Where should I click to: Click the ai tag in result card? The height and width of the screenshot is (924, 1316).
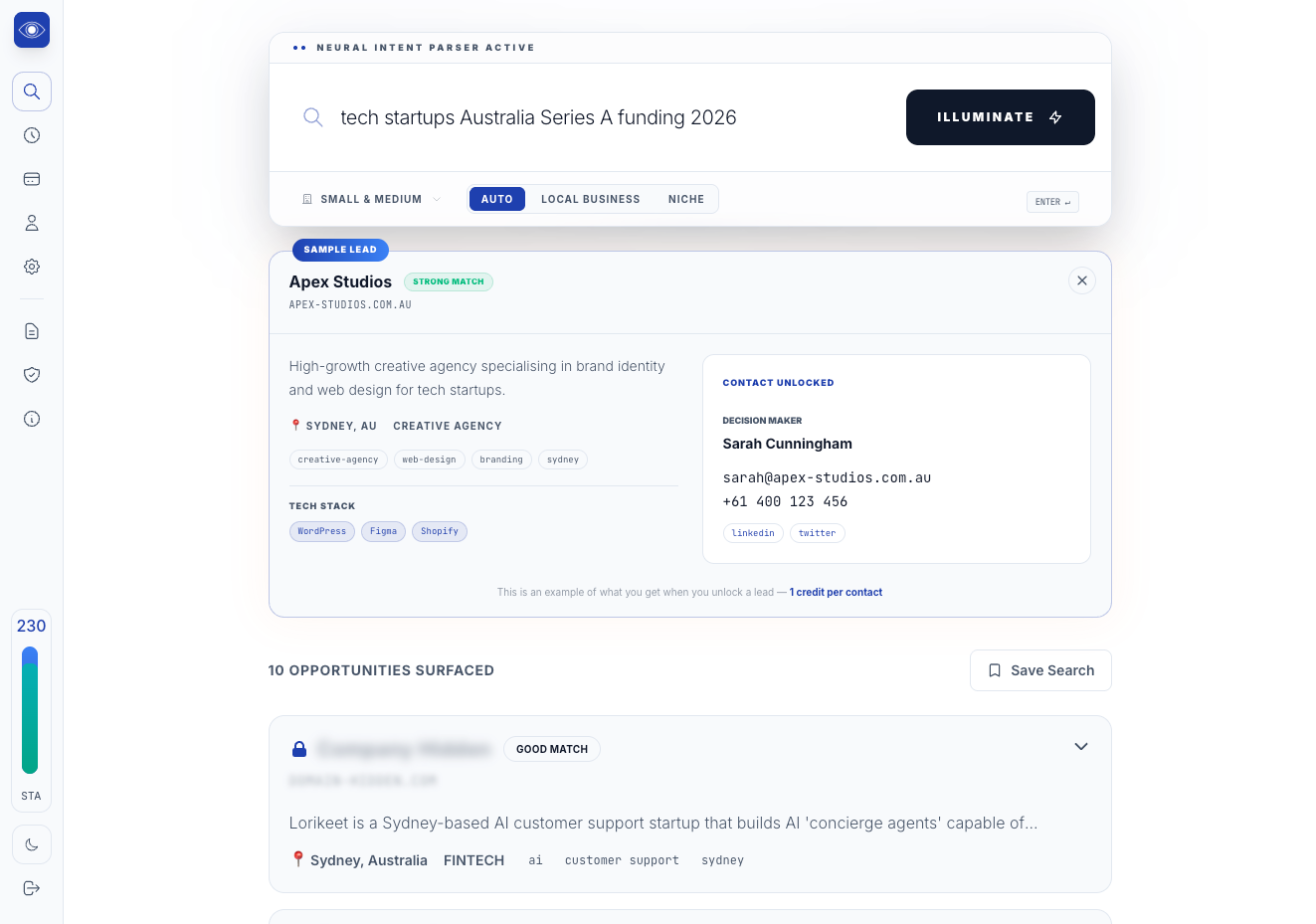(x=535, y=860)
